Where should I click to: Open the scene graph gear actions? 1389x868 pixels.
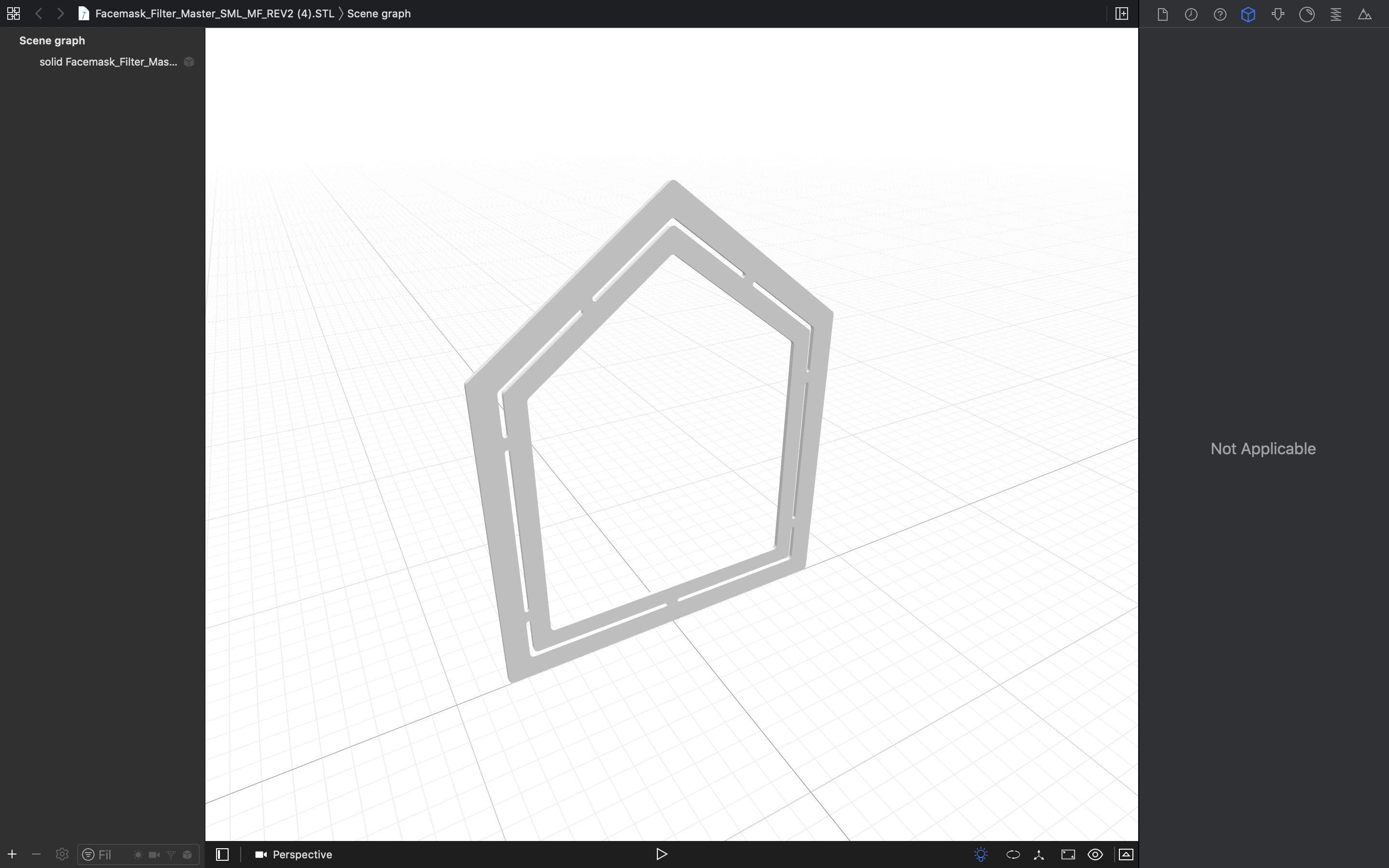pyautogui.click(x=62, y=854)
